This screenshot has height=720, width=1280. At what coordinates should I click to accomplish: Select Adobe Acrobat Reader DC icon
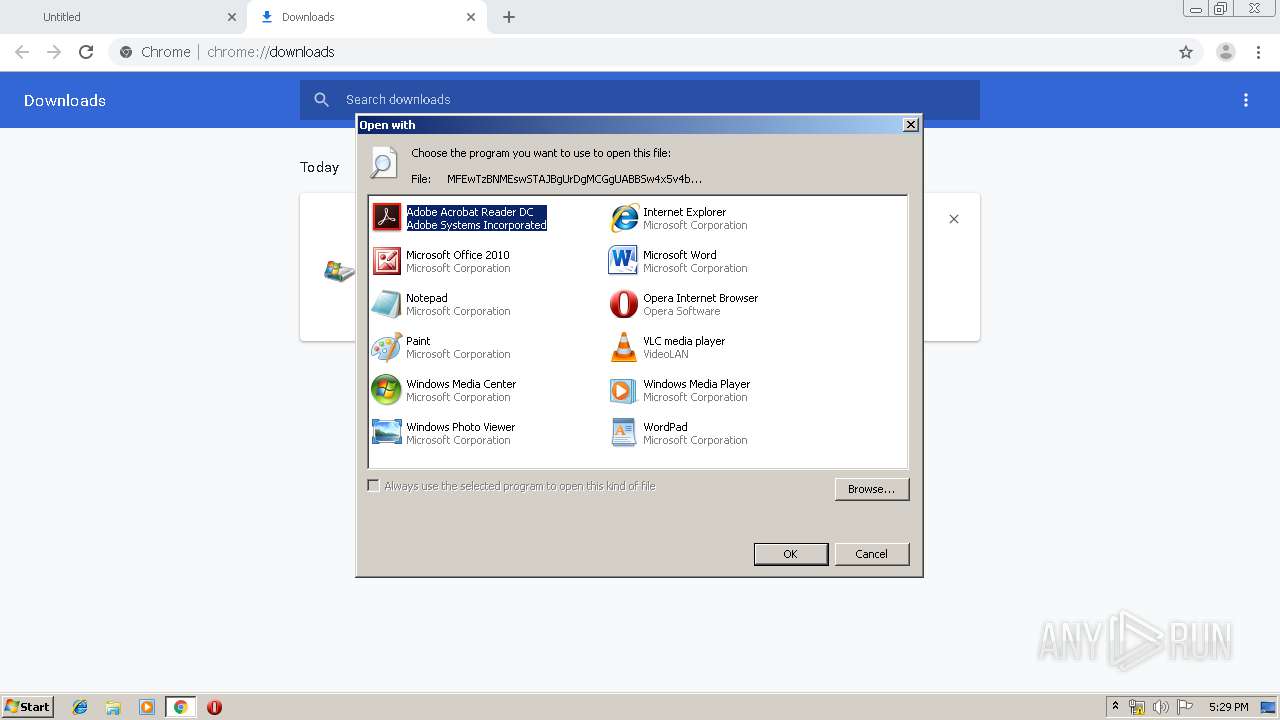(x=386, y=217)
